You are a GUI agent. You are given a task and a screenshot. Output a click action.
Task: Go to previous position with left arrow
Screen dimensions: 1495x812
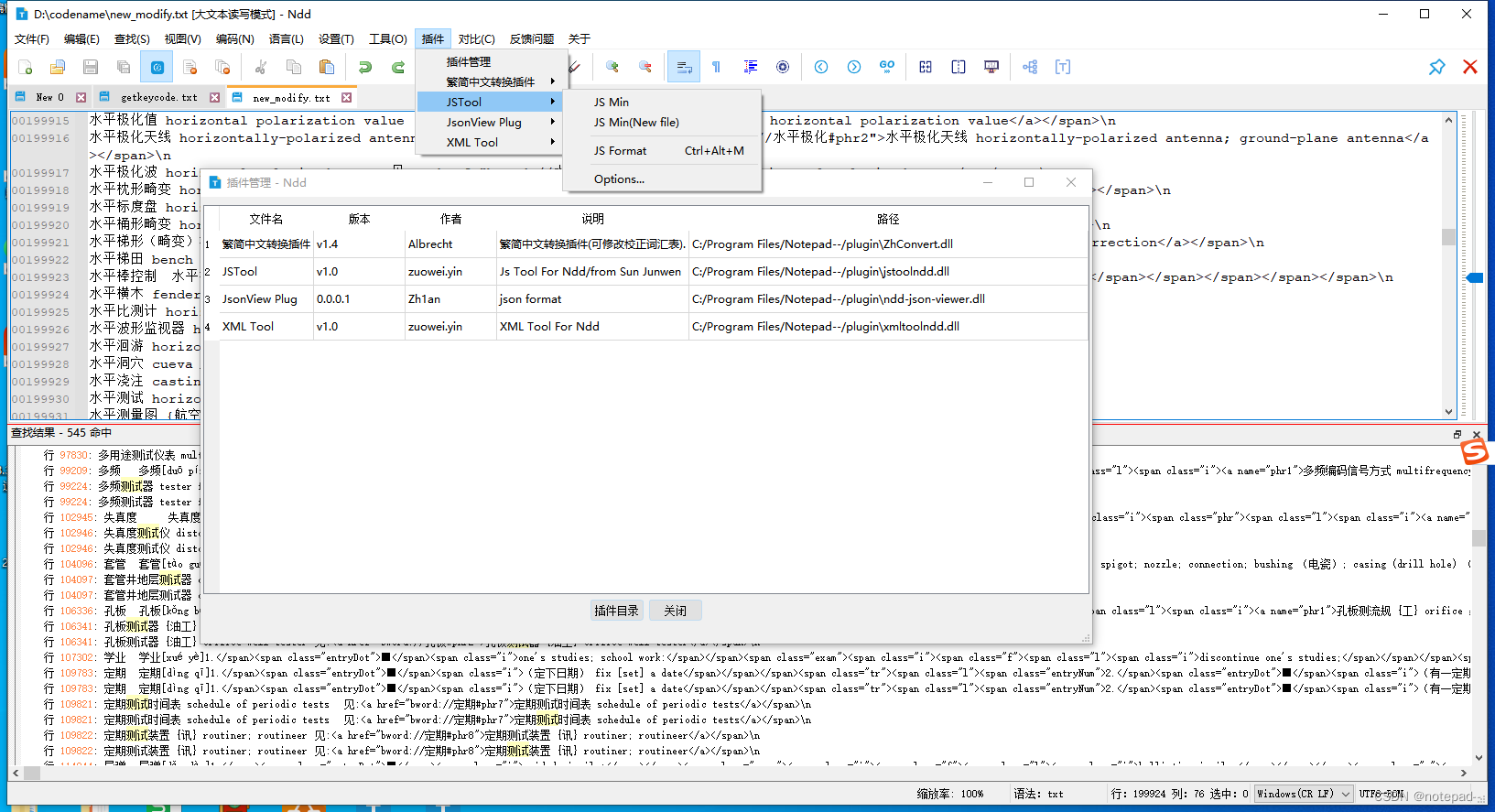(821, 67)
